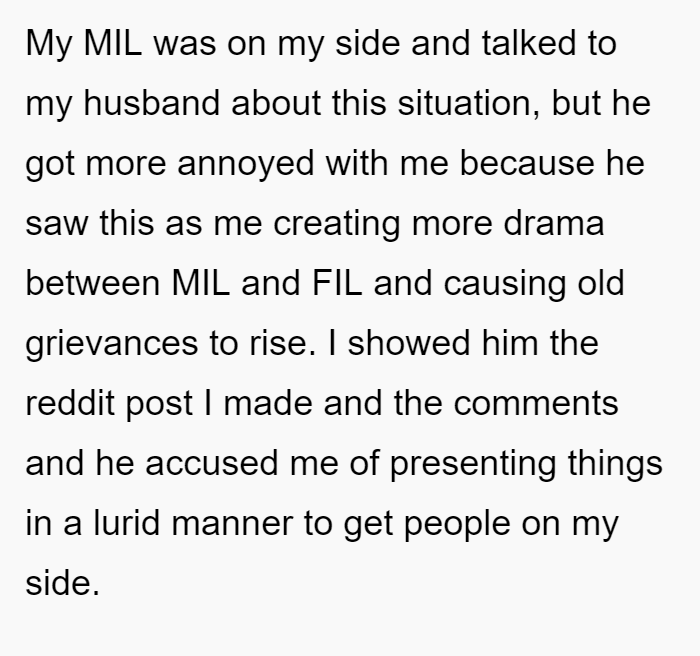
Task: Click the word "showed"
Action: tap(409, 343)
